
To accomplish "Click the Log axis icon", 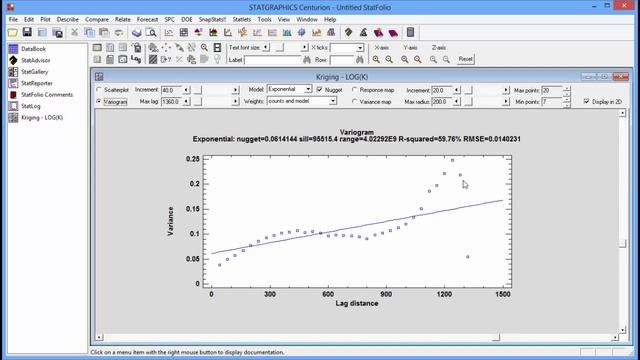I will pos(136,60).
